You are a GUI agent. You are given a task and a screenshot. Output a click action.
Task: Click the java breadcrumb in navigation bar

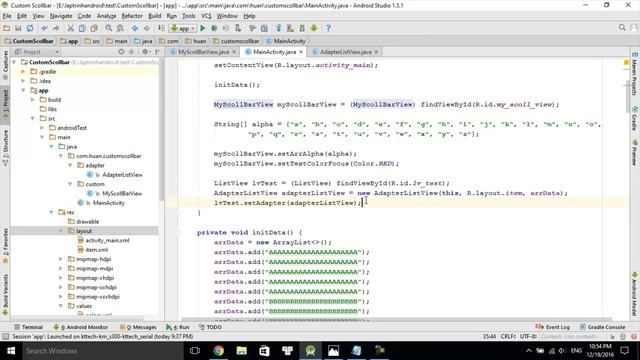[x=143, y=41]
